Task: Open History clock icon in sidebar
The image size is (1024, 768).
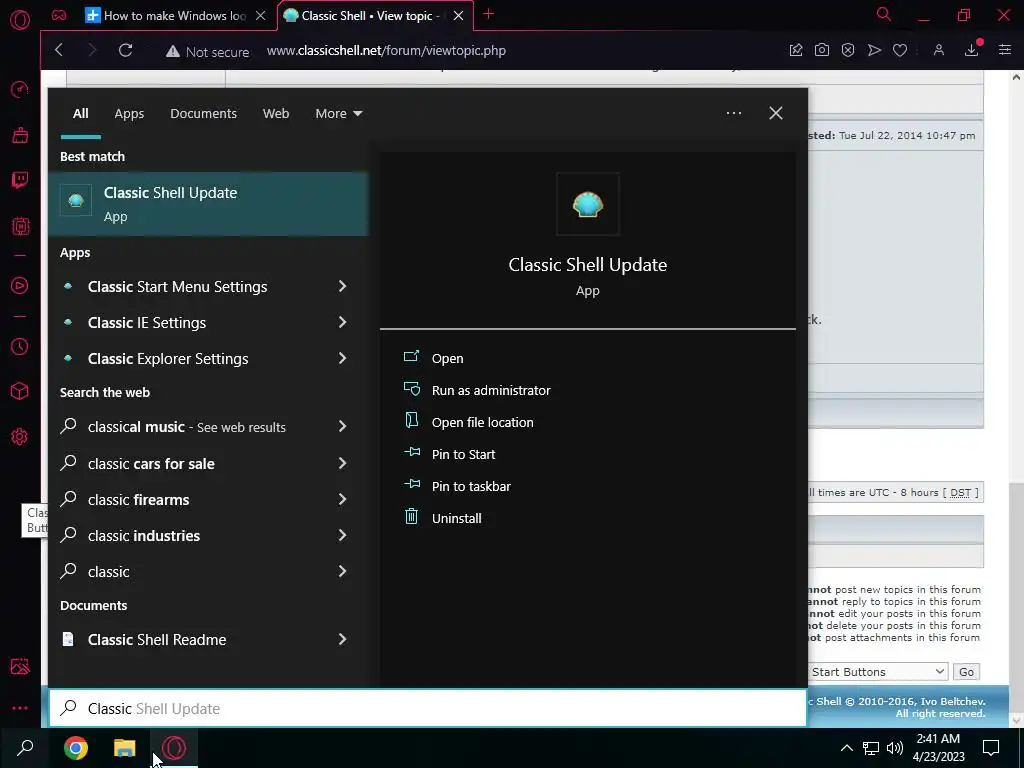Action: pyautogui.click(x=20, y=346)
